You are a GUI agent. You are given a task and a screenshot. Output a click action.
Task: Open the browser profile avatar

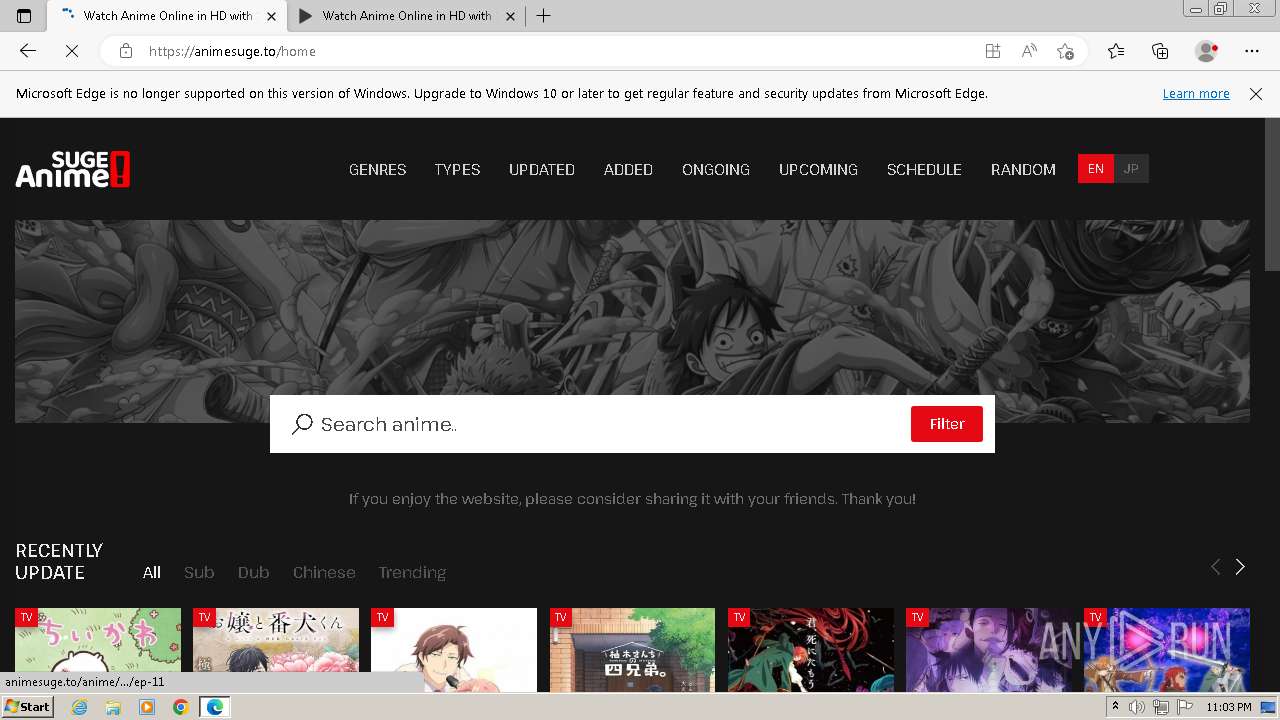click(x=1206, y=51)
